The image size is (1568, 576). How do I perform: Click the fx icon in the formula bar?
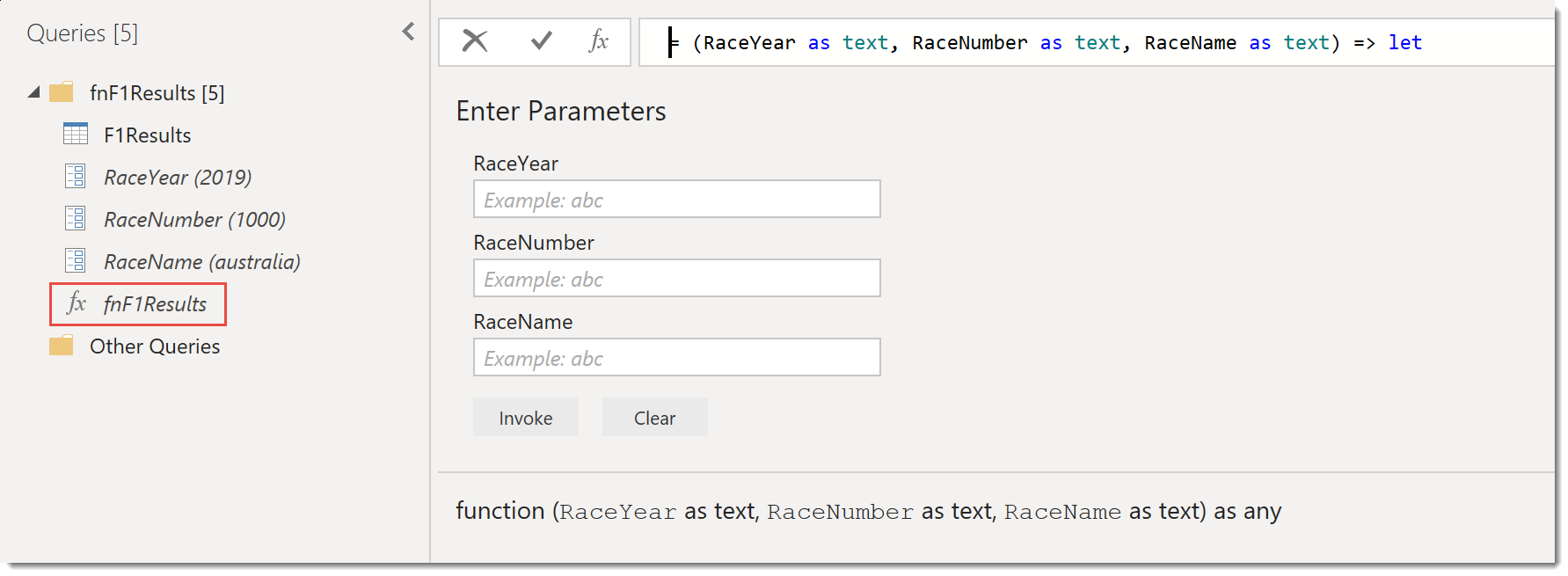point(599,41)
